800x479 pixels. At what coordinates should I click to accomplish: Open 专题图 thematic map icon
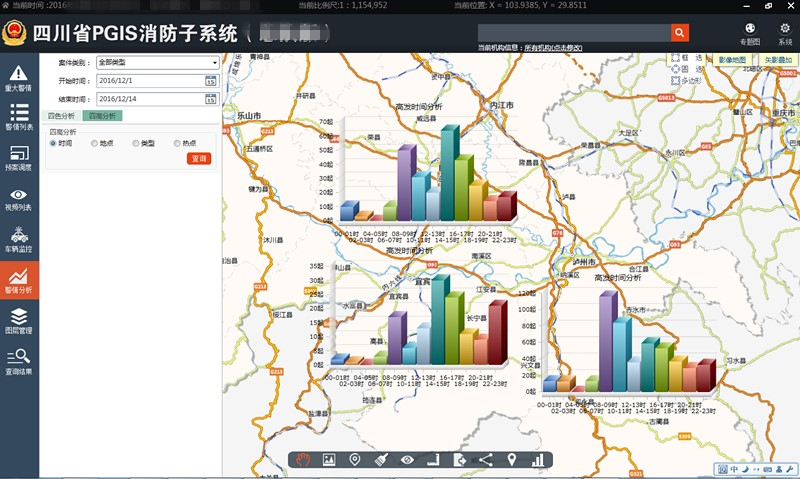click(750, 33)
